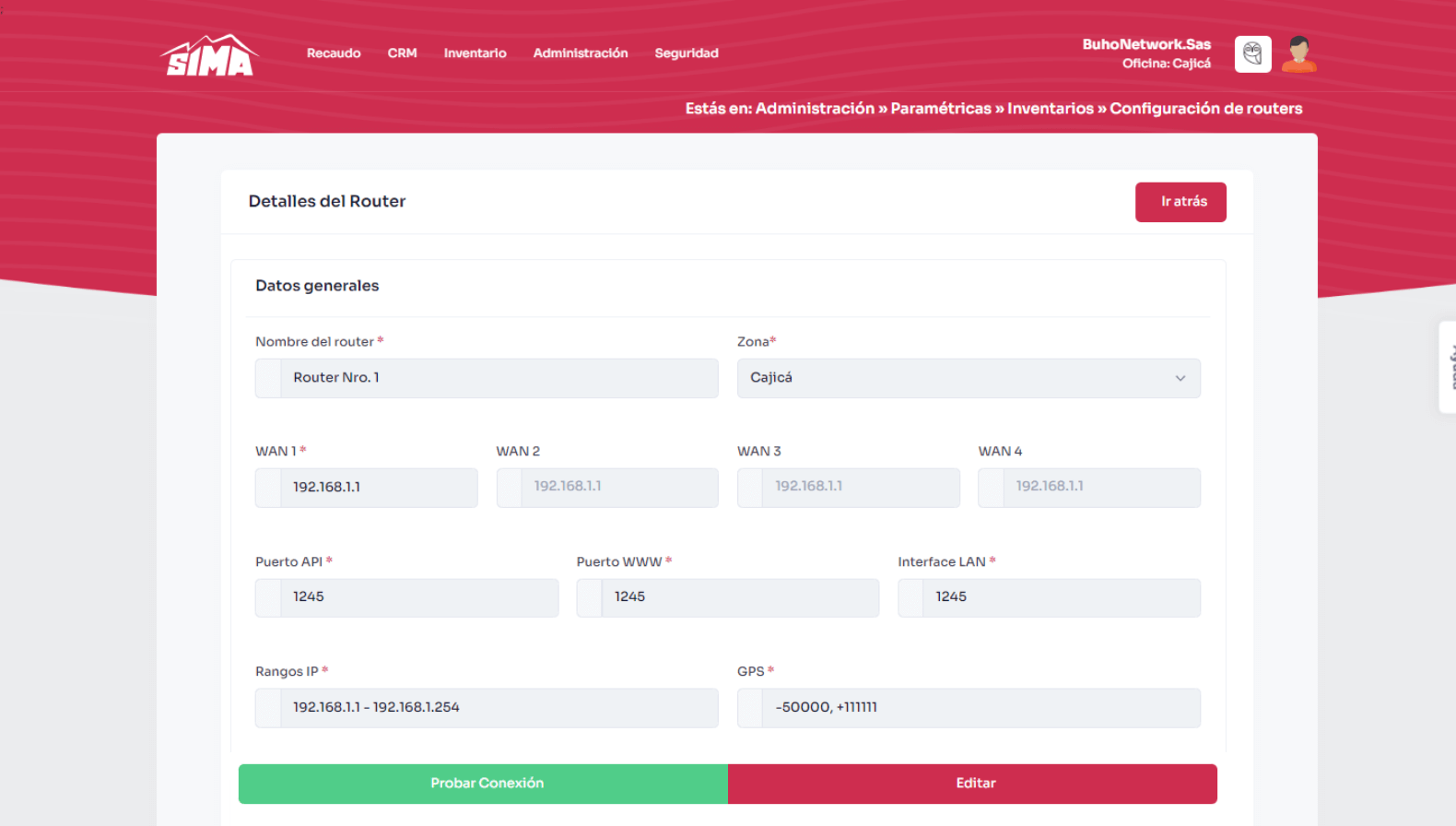Viewport: 1456px width, 826px height.
Task: Go to Inventarios in the breadcrumb
Action: click(x=1050, y=109)
